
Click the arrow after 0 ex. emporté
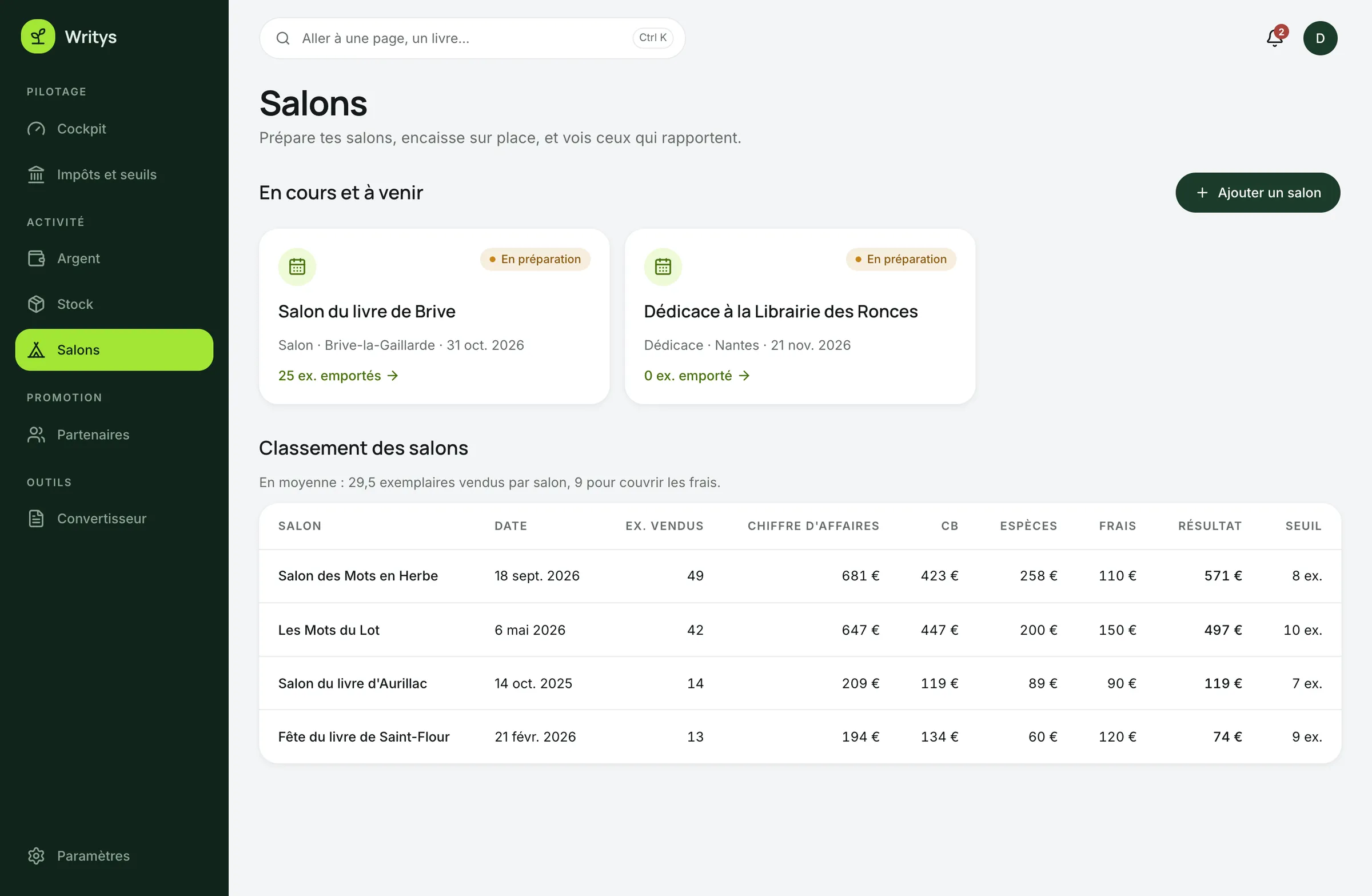pyautogui.click(x=744, y=375)
